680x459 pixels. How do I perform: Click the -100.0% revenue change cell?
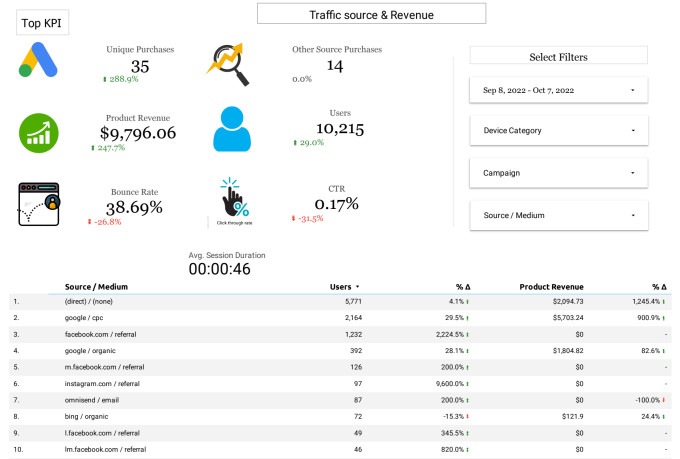point(650,400)
